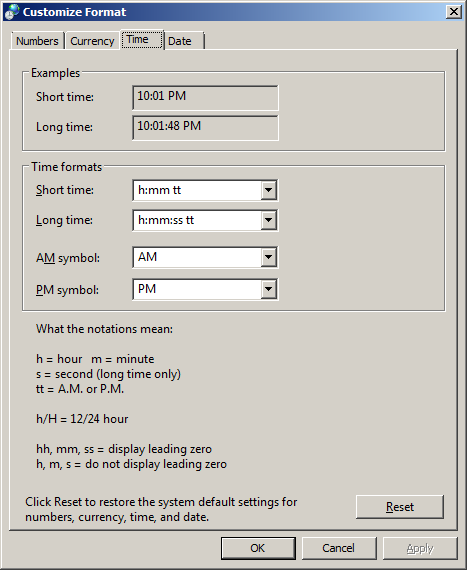The width and height of the screenshot is (467, 570).
Task: Go to the Date tab
Action: [184, 41]
